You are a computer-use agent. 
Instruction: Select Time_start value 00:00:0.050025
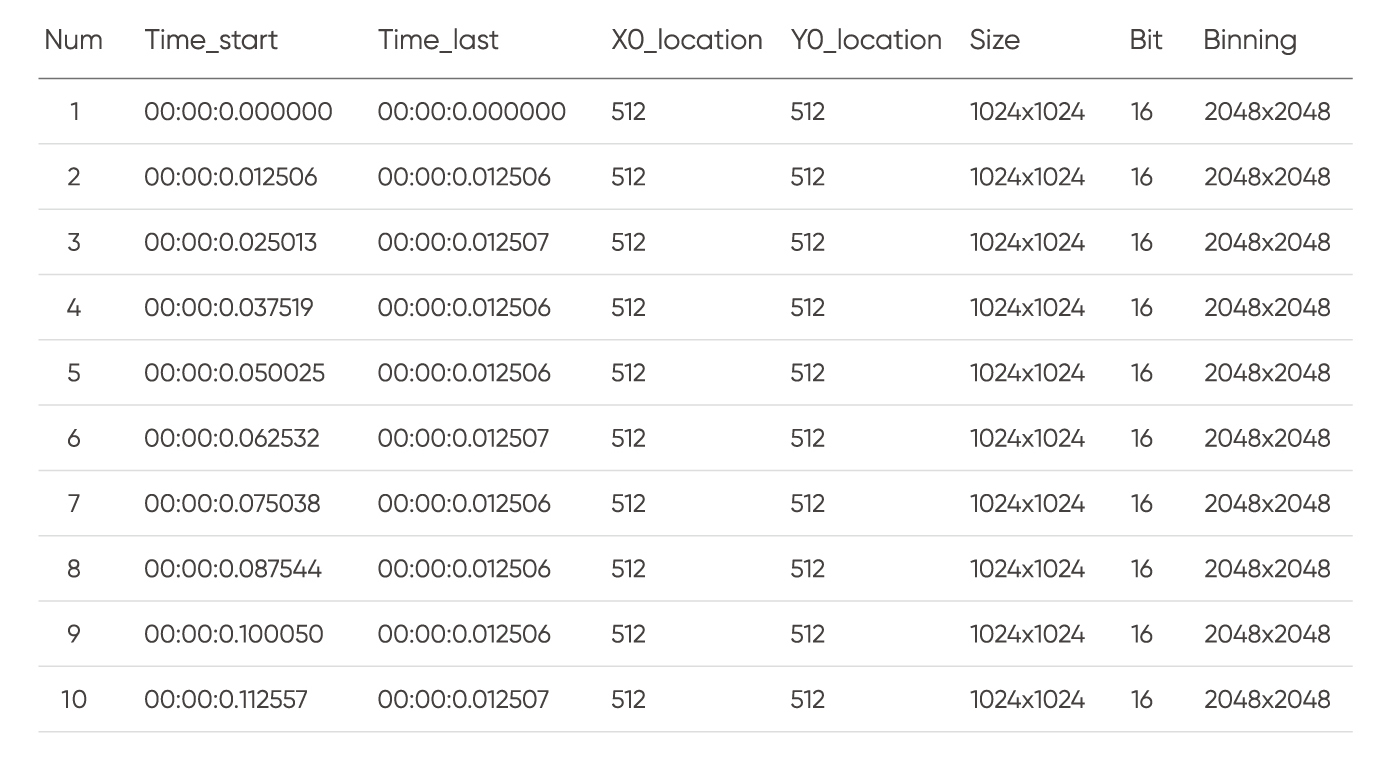click(234, 373)
